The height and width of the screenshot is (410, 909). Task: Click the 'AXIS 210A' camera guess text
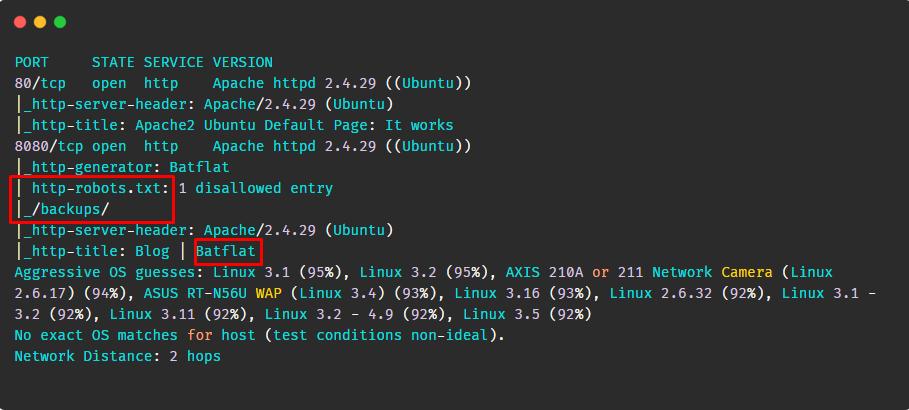545,273
